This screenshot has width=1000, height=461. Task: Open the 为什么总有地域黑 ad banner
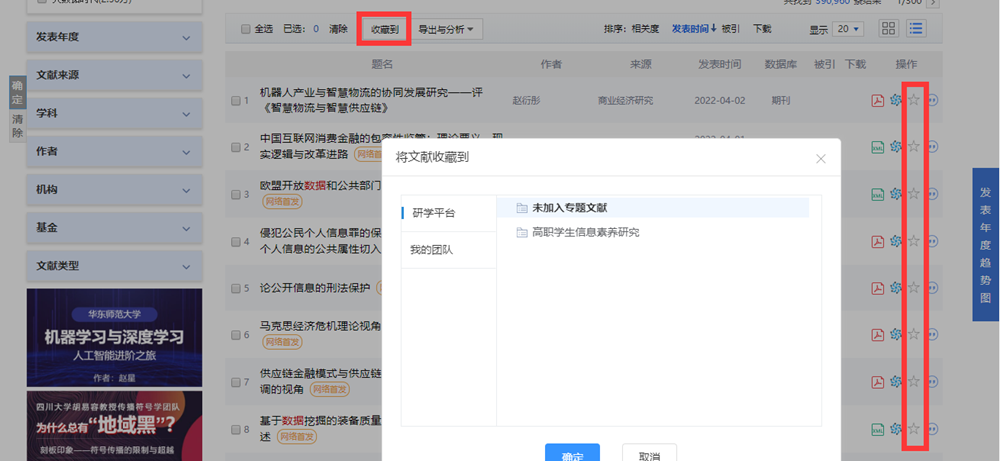(114, 426)
